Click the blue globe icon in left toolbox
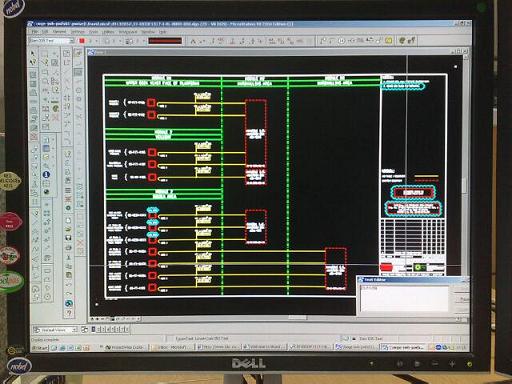Image resolution: width=512 pixels, height=384 pixels. [69, 304]
